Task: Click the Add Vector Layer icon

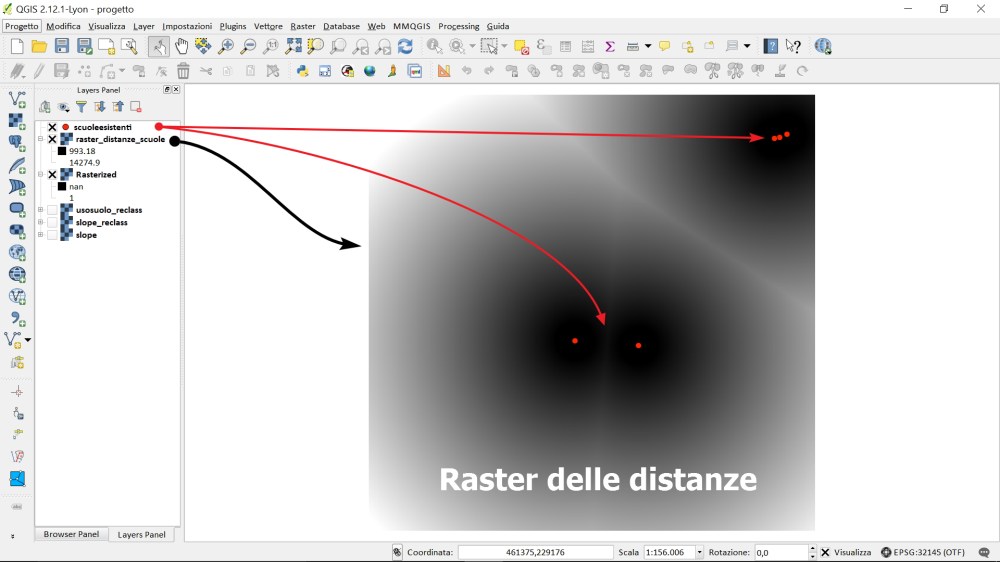Action: tap(17, 99)
